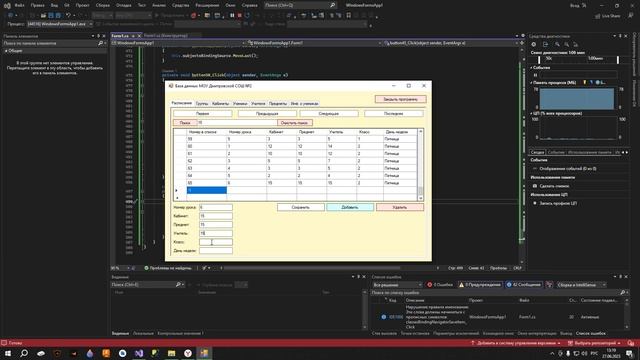640x360 pixels.
Task: Open the Debug menu
Action: coord(123,5)
